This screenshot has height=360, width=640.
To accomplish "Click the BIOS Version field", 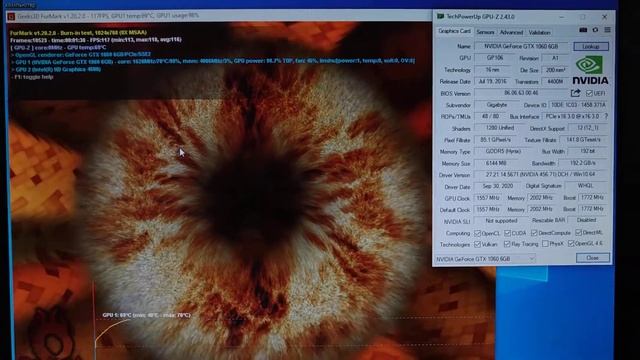I will [x=521, y=93].
